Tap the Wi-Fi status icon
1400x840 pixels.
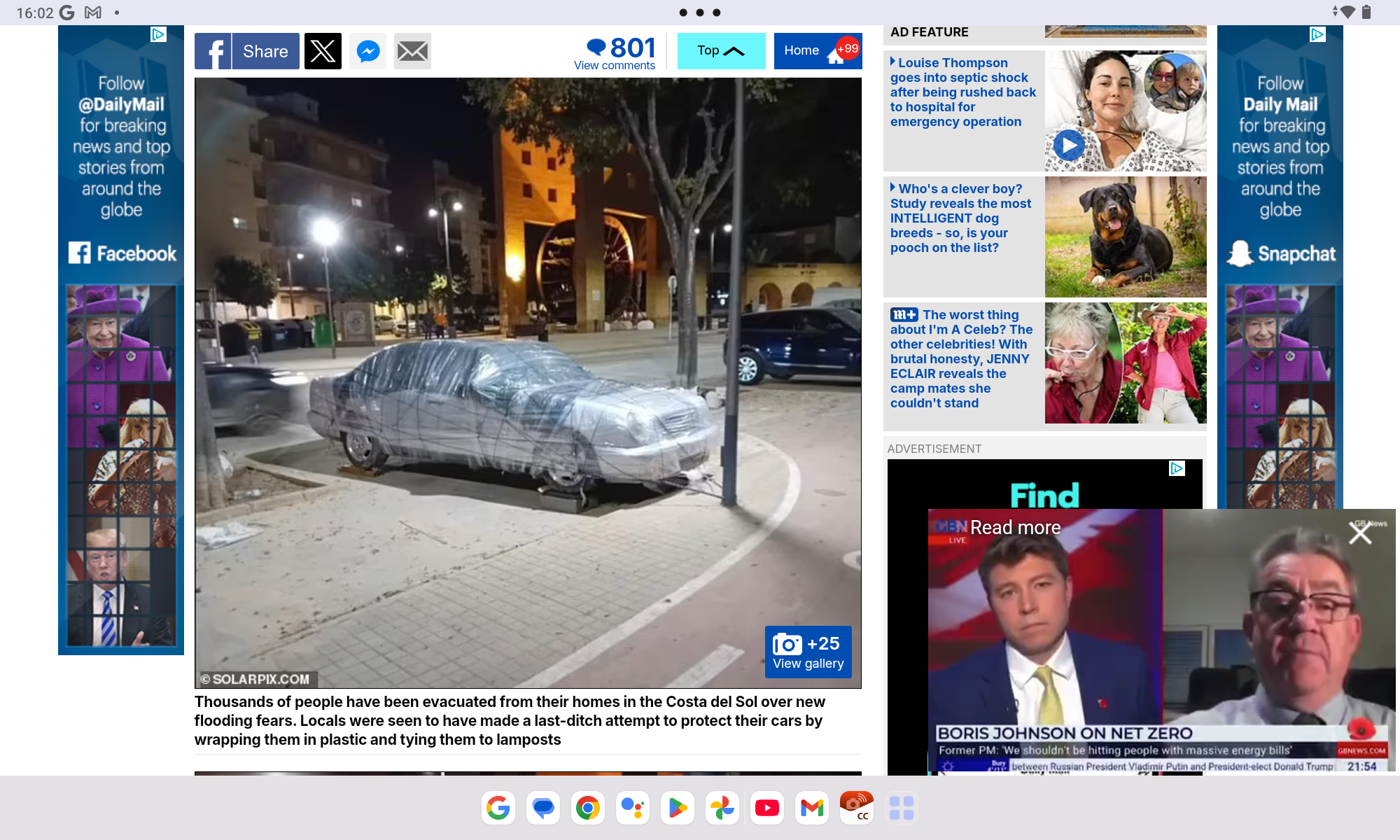point(1346,12)
